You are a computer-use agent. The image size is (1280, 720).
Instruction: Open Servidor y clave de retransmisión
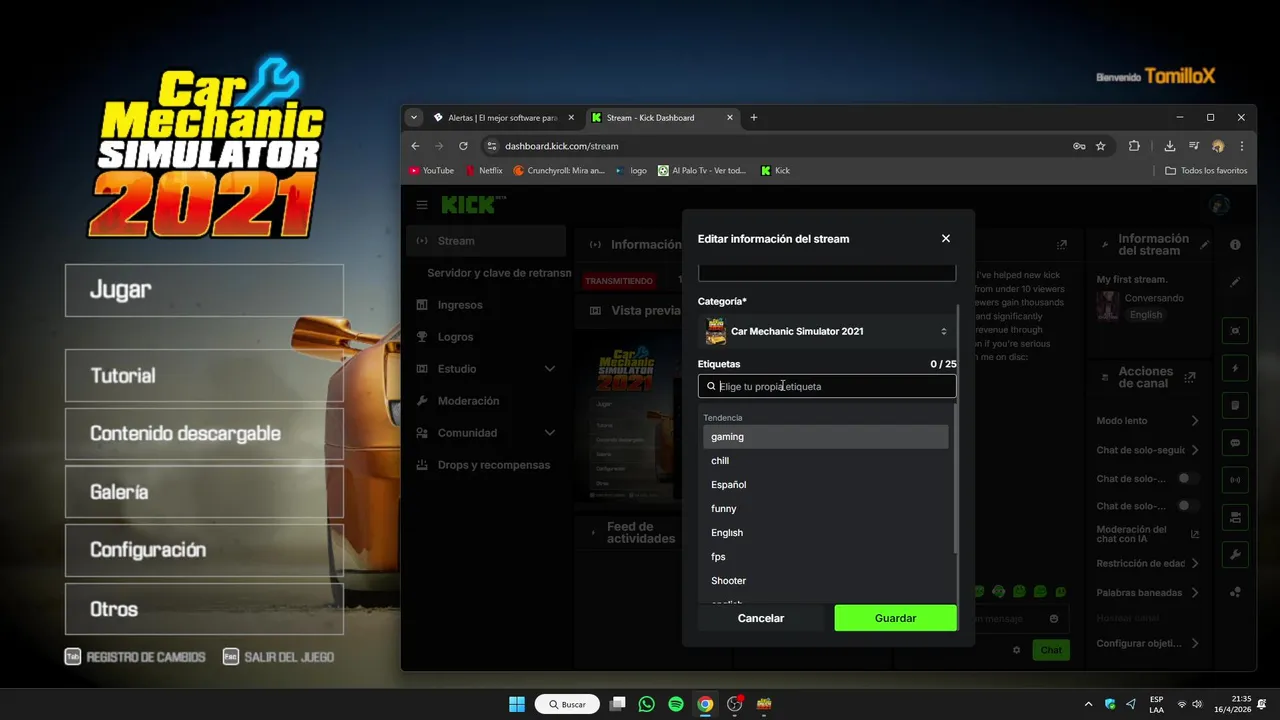pos(498,273)
